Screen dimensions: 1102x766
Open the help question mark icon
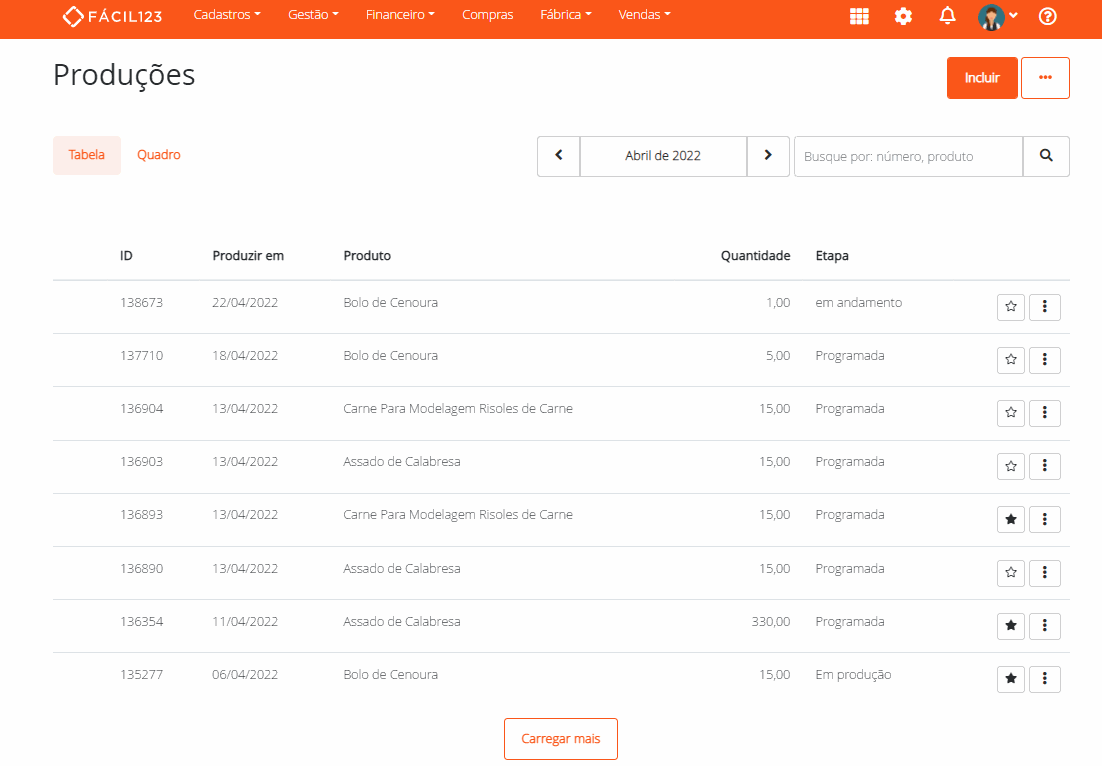[1047, 16]
